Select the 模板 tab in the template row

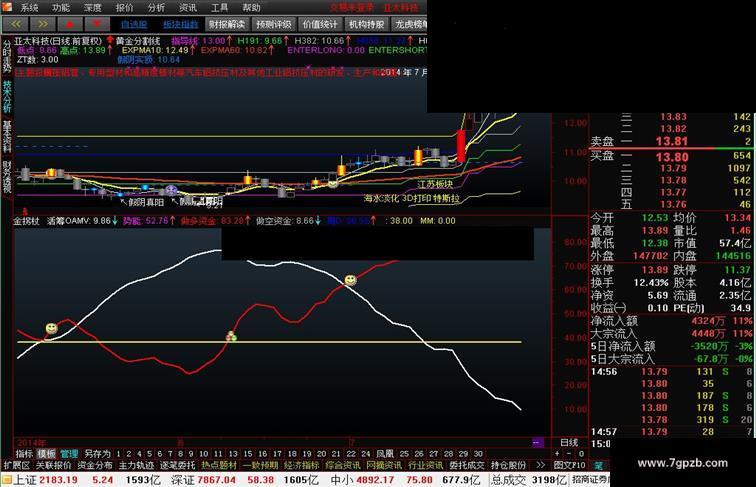pos(47,454)
